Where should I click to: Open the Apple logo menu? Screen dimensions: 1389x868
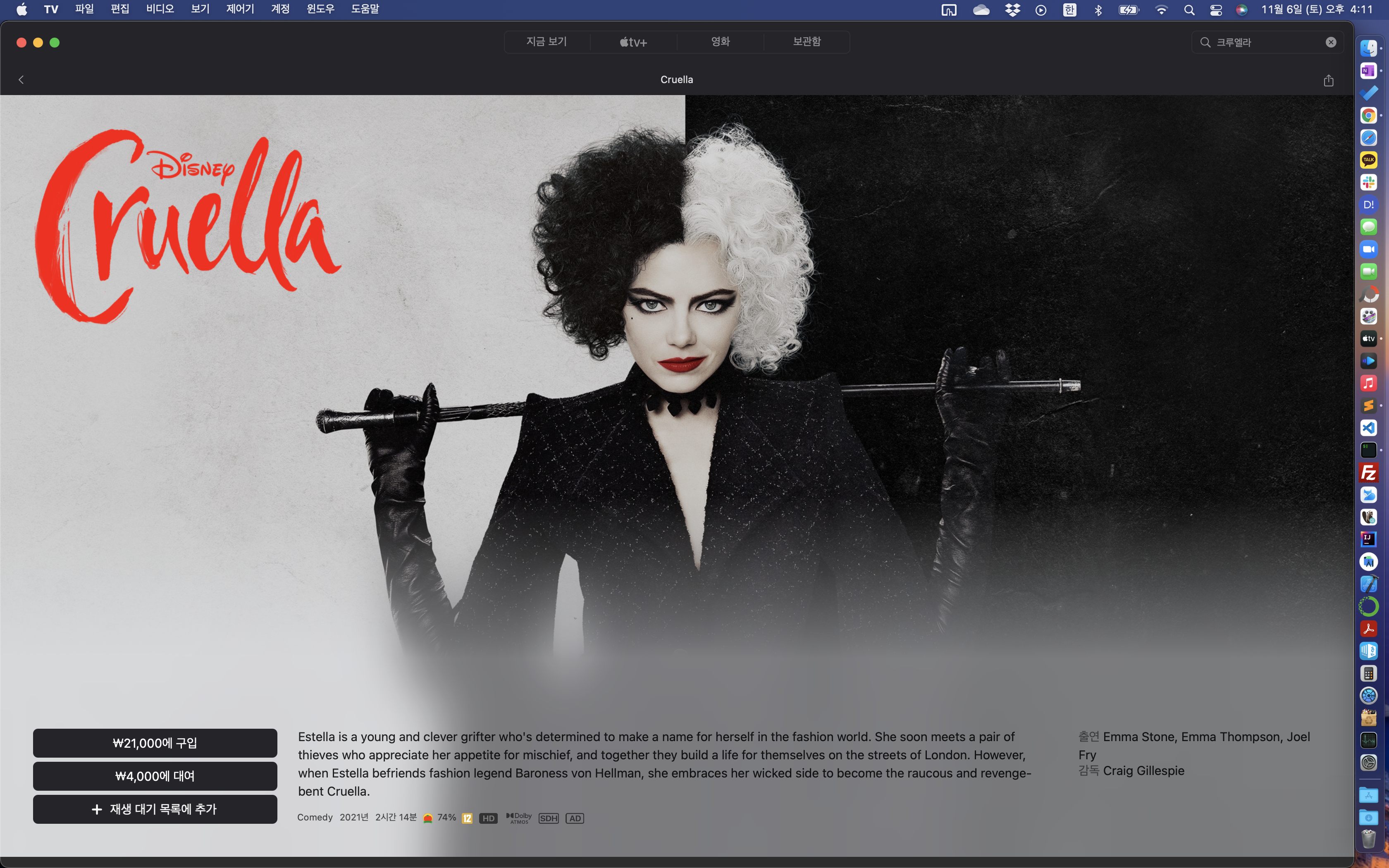(22, 9)
